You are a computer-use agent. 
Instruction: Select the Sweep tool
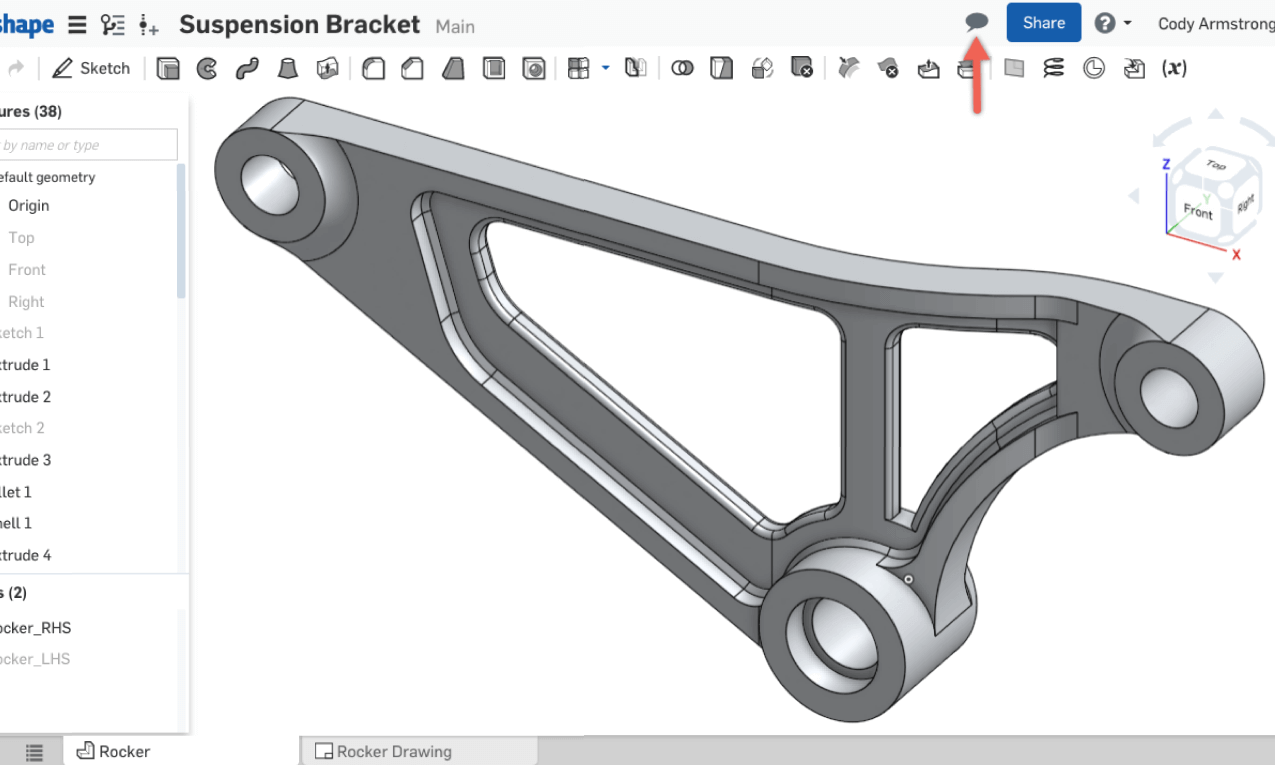[245, 68]
